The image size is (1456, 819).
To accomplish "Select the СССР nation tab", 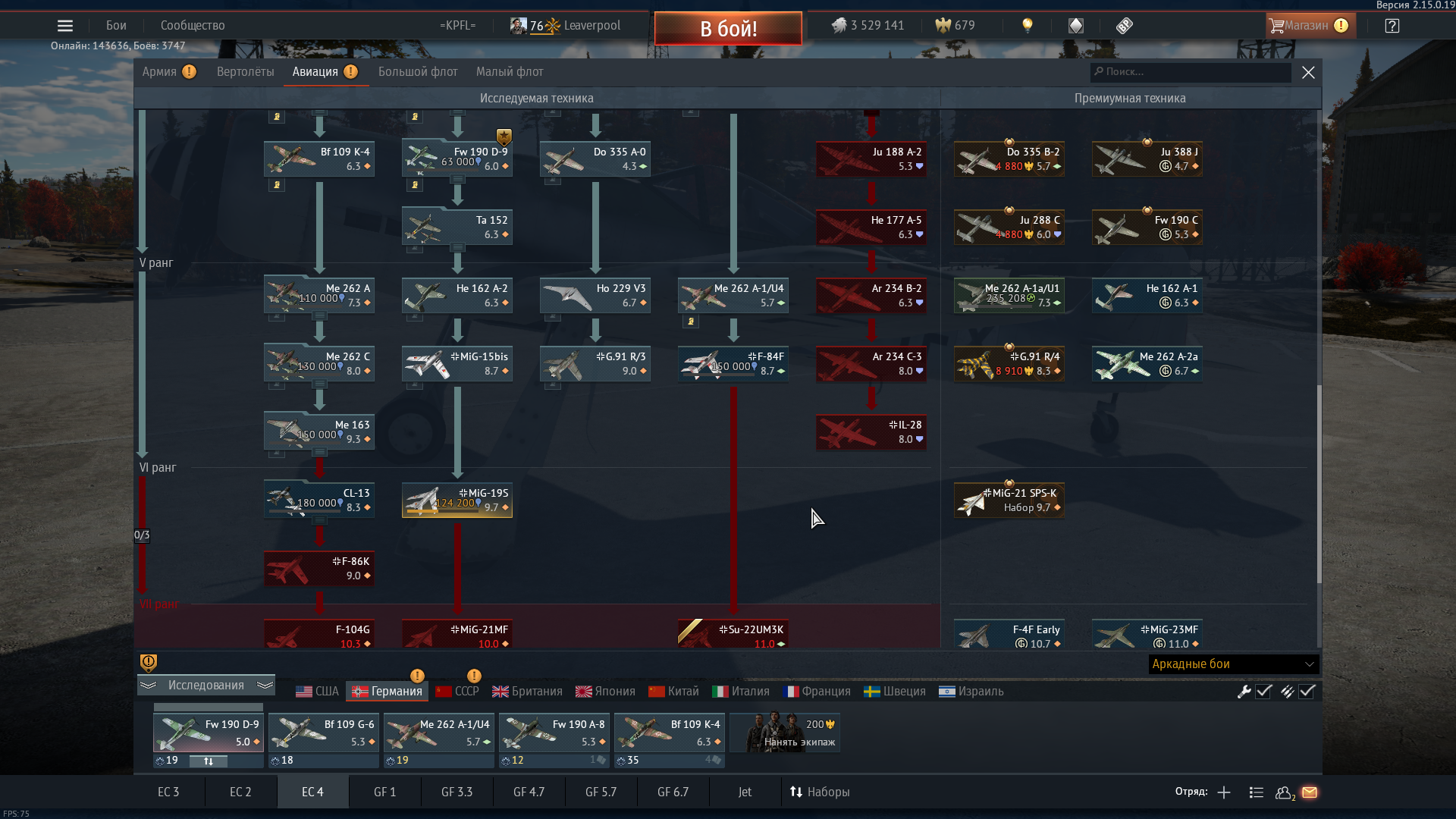I will (x=457, y=692).
